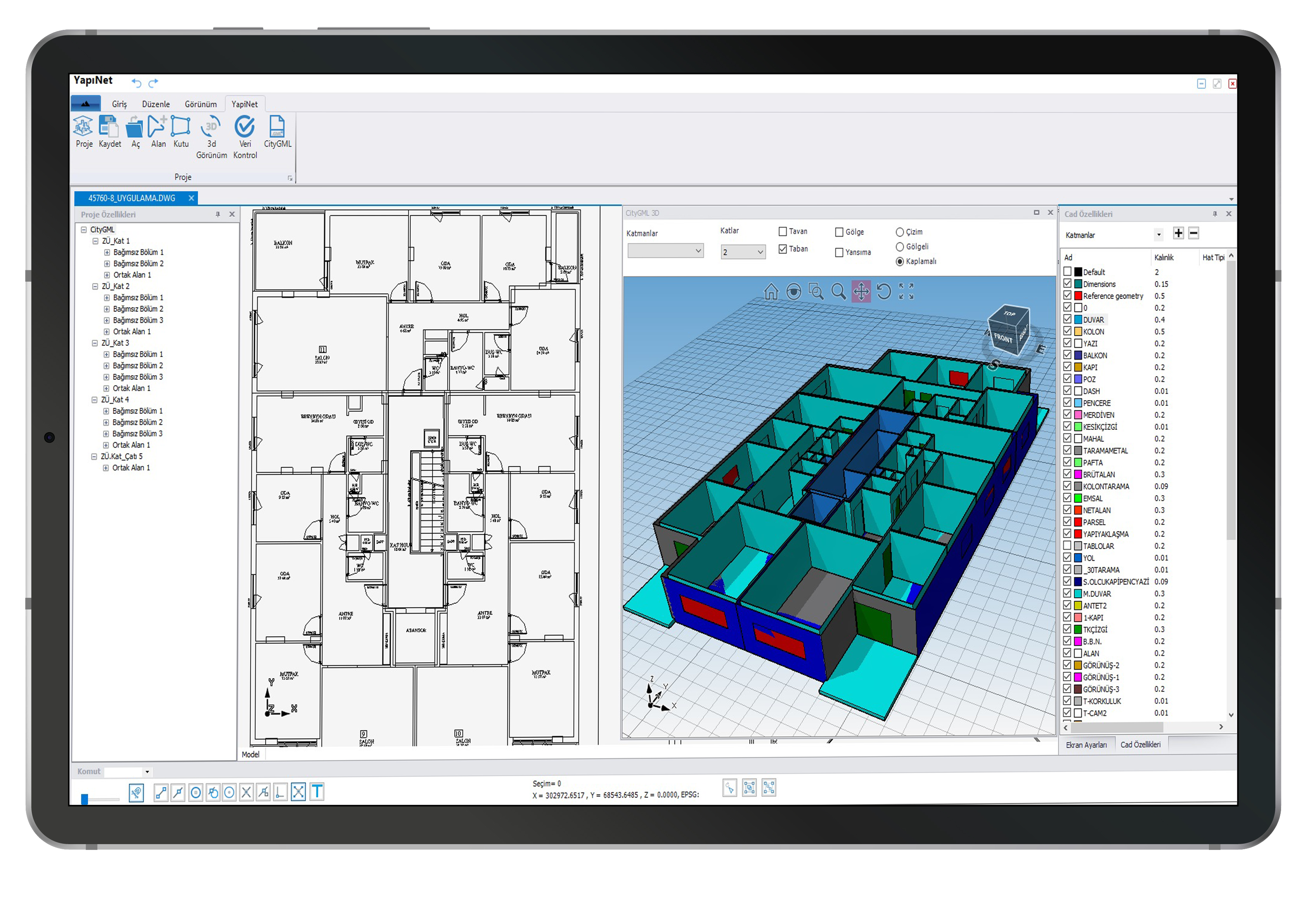Click the CityGML export icon
This screenshot has width=1316, height=900.
click(277, 127)
